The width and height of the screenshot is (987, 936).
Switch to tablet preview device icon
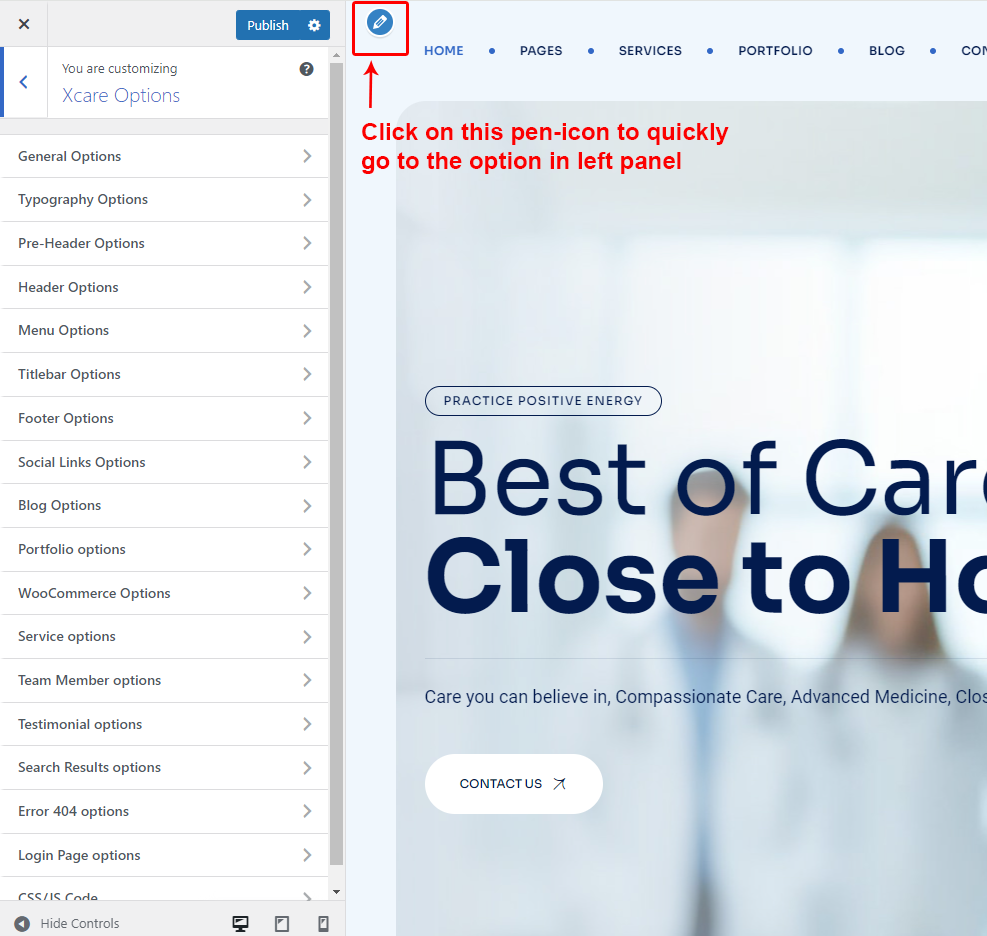coord(282,923)
